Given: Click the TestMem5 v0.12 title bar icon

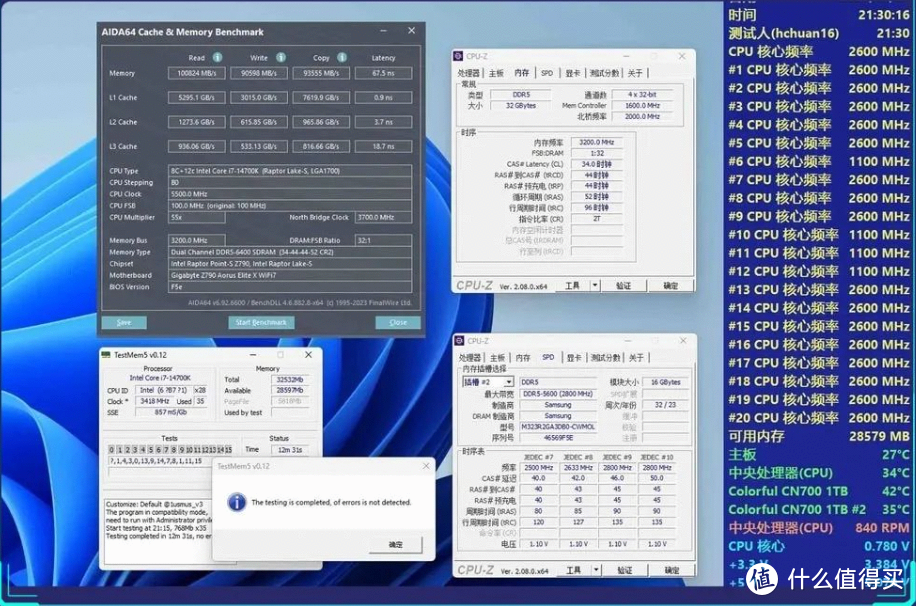Looking at the screenshot, I should click(106, 355).
